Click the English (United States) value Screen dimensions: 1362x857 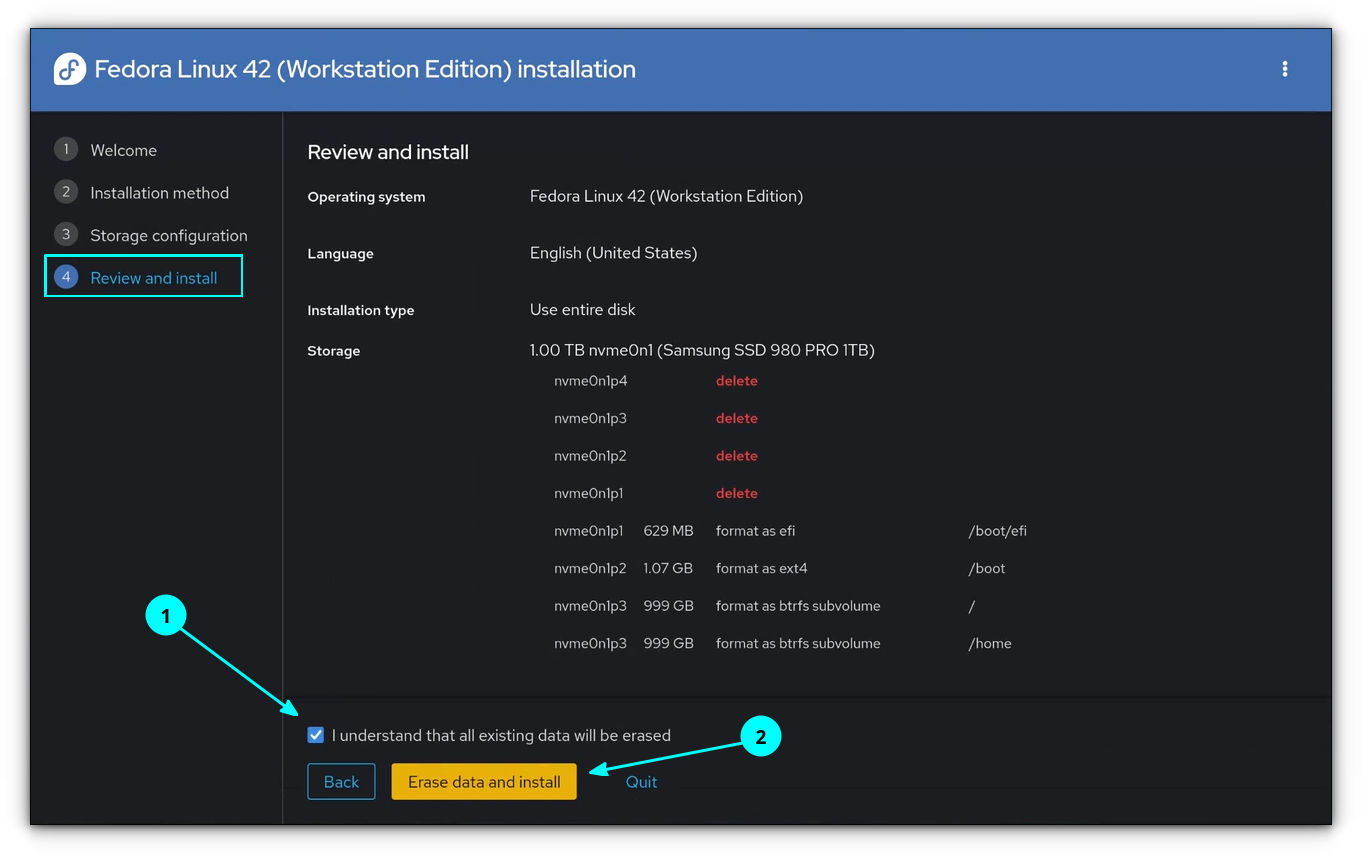pos(613,253)
